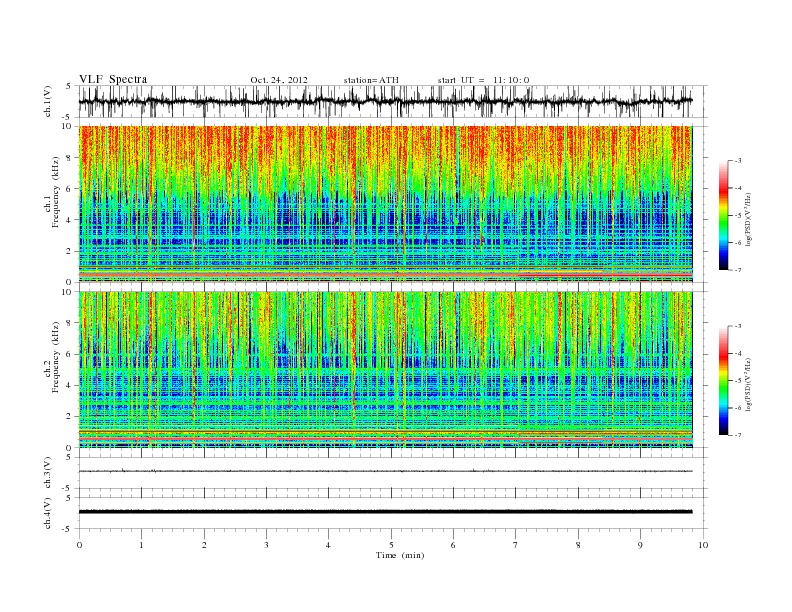792x612 pixels.
Task: Click time axis tick label '7'
Action: coord(516,545)
